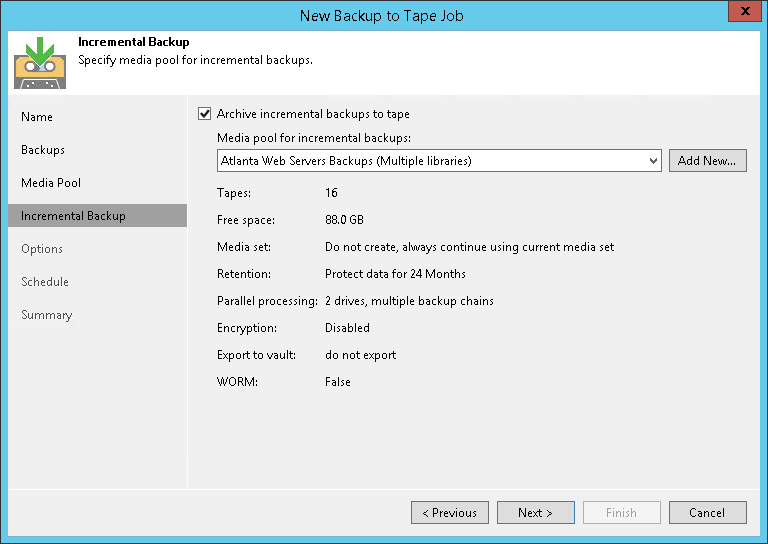Uncheck Archive incremental backups to tape
768x544 pixels.
coord(206,114)
